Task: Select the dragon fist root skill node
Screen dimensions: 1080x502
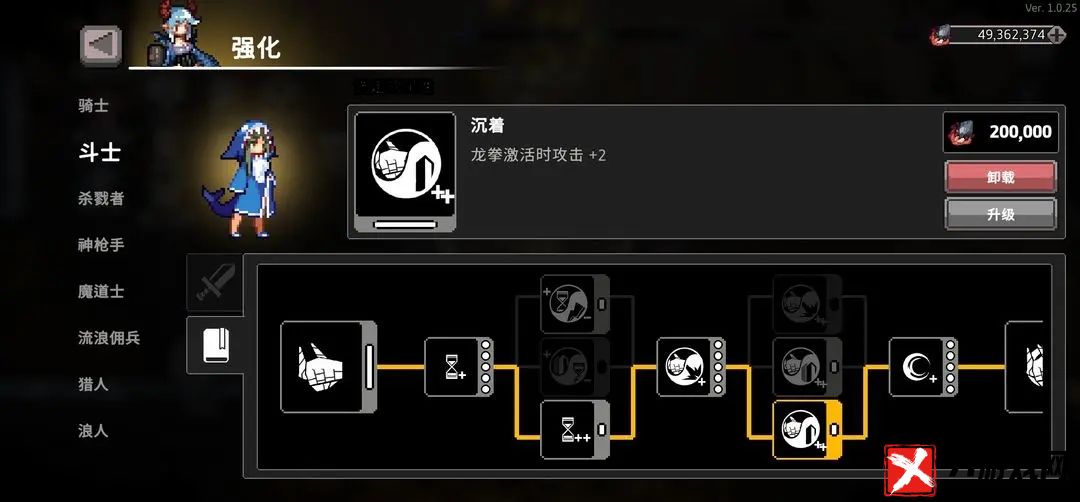Action: coord(329,366)
